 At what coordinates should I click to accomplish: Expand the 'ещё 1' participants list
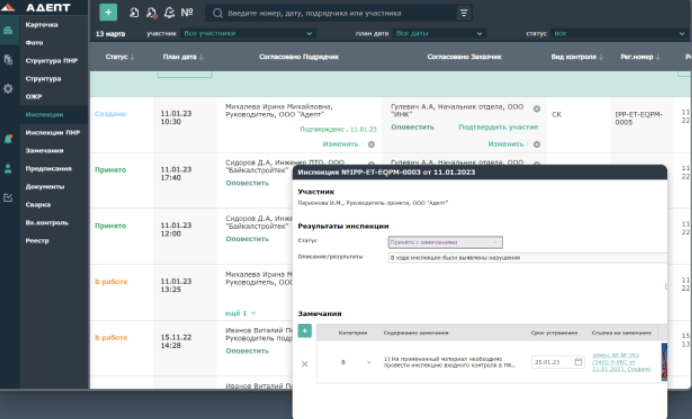(x=241, y=313)
